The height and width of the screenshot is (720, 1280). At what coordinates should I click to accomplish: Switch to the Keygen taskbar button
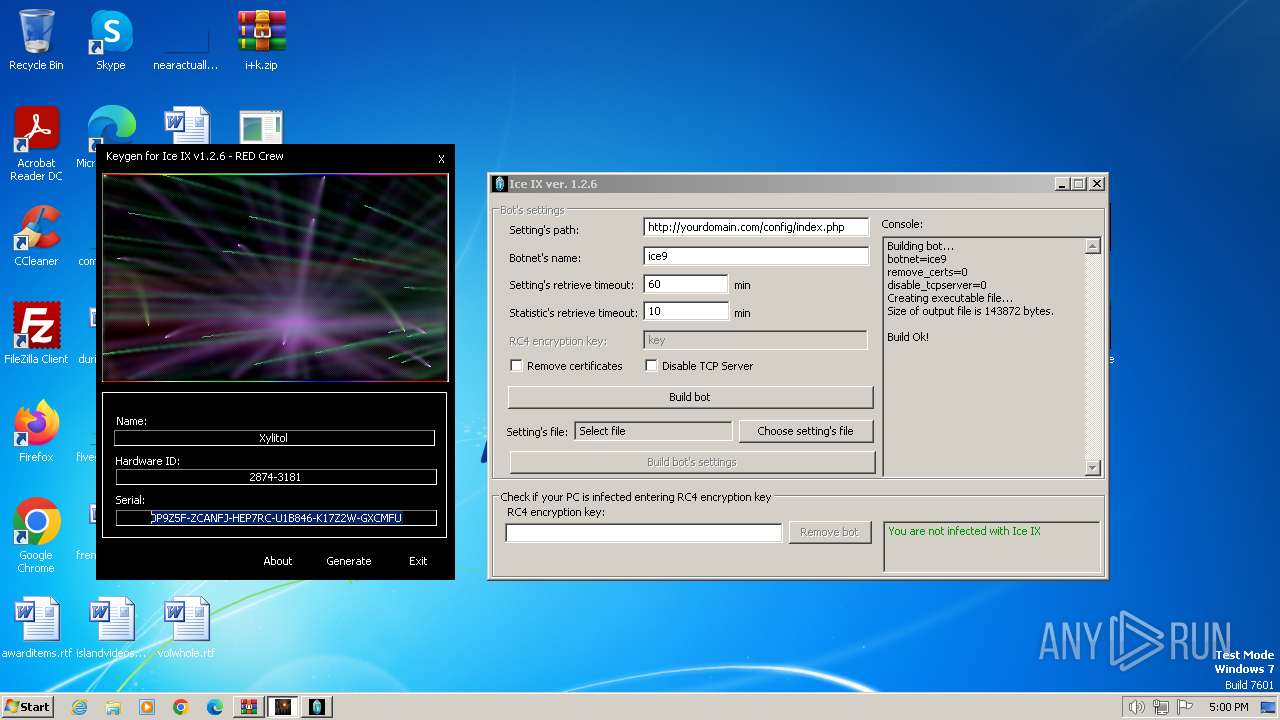click(283, 707)
